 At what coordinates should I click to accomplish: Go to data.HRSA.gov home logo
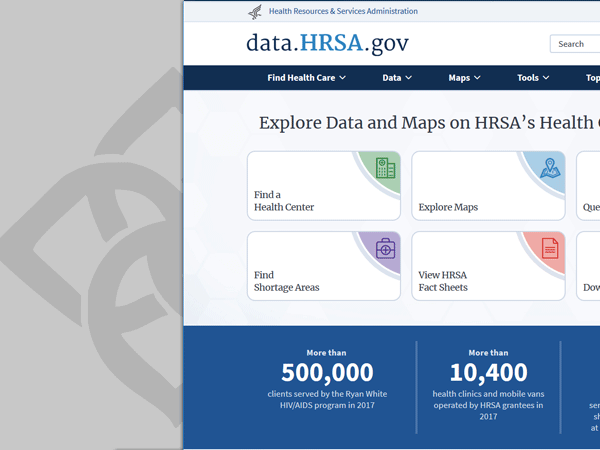(x=328, y=43)
